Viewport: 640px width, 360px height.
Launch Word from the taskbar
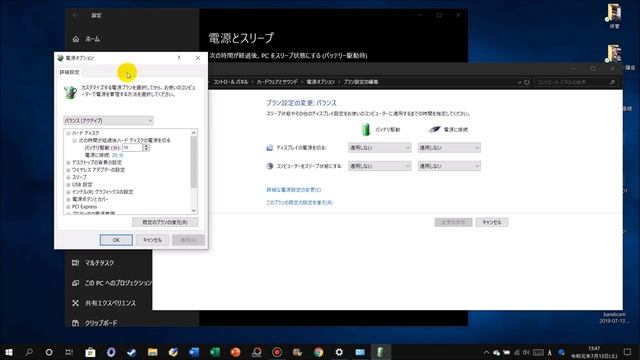tap(194, 352)
